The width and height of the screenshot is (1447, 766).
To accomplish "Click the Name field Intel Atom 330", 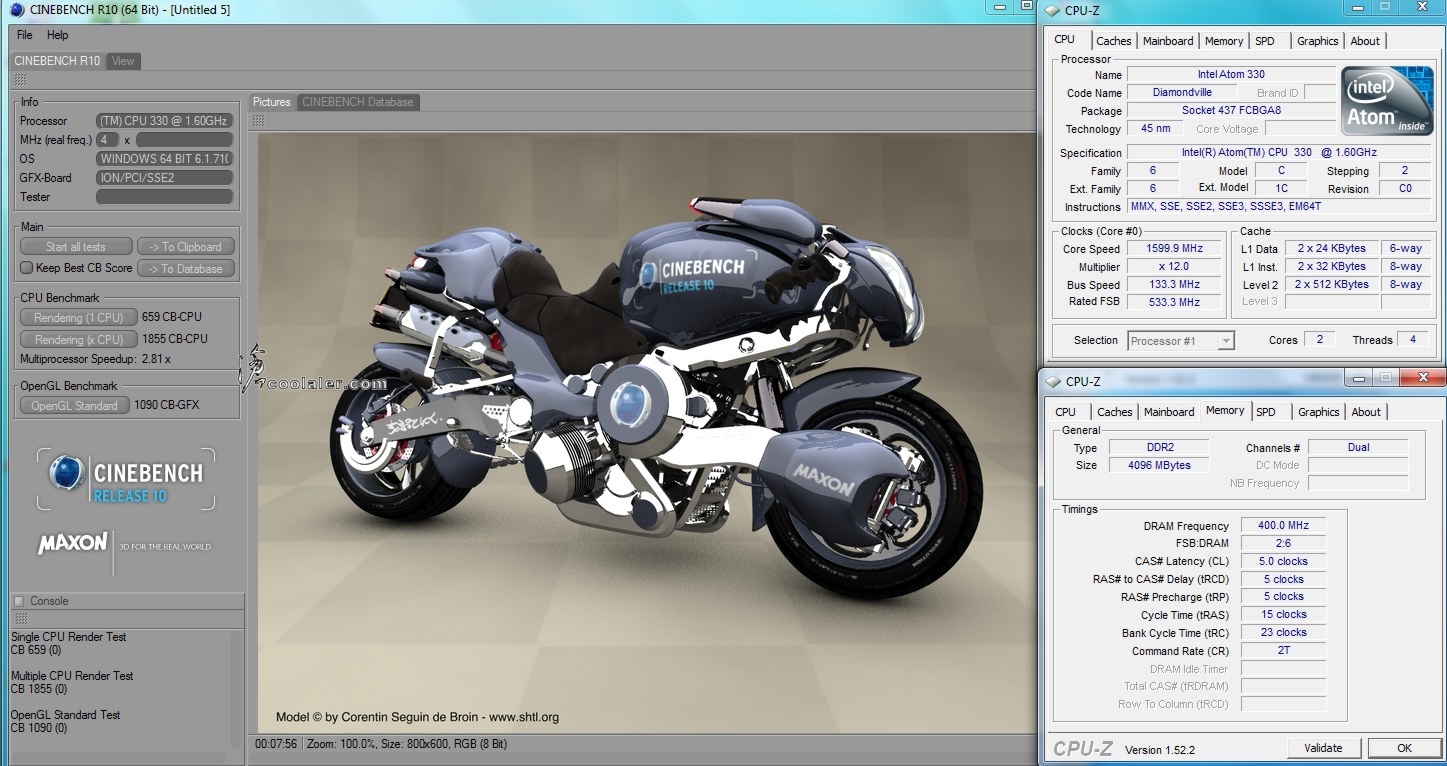I will 1231,74.
